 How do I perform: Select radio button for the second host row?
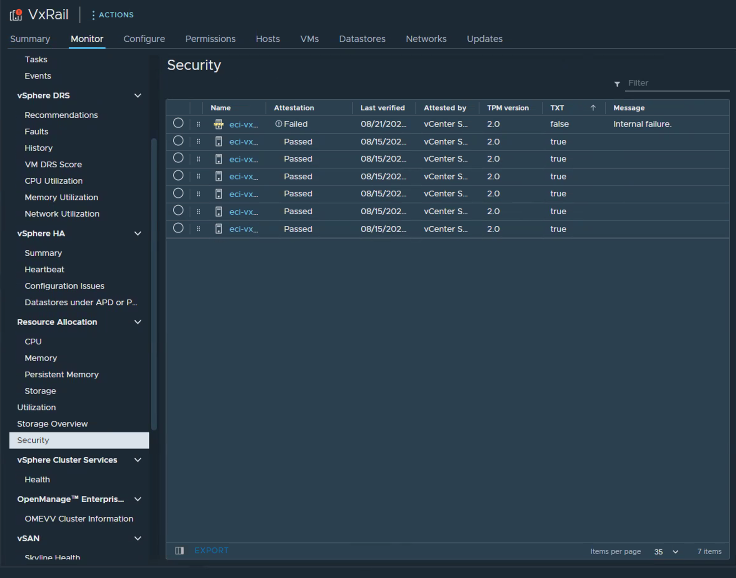click(178, 142)
